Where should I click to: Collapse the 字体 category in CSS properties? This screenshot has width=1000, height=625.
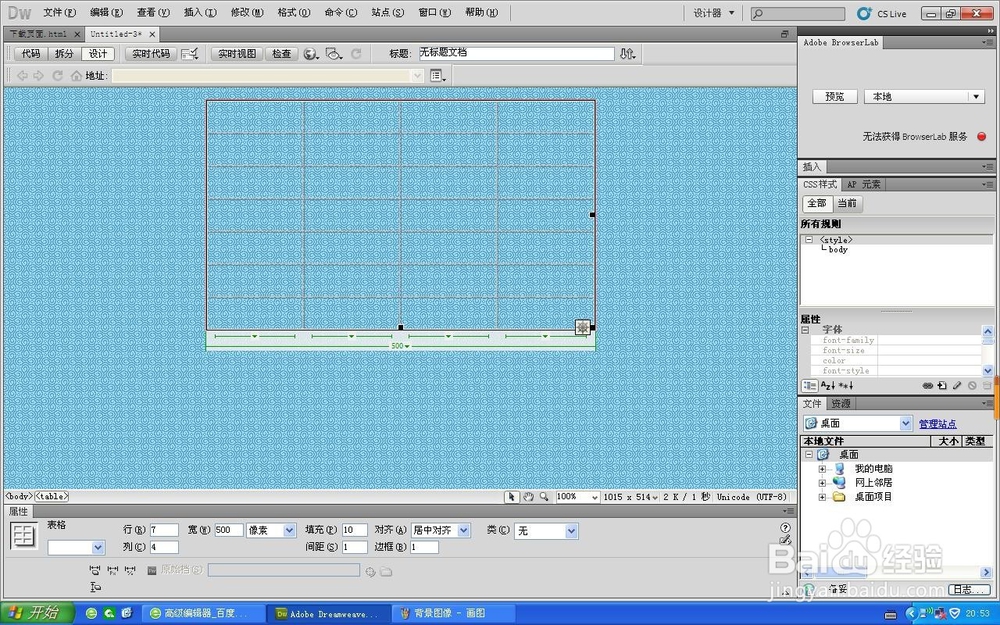point(805,330)
